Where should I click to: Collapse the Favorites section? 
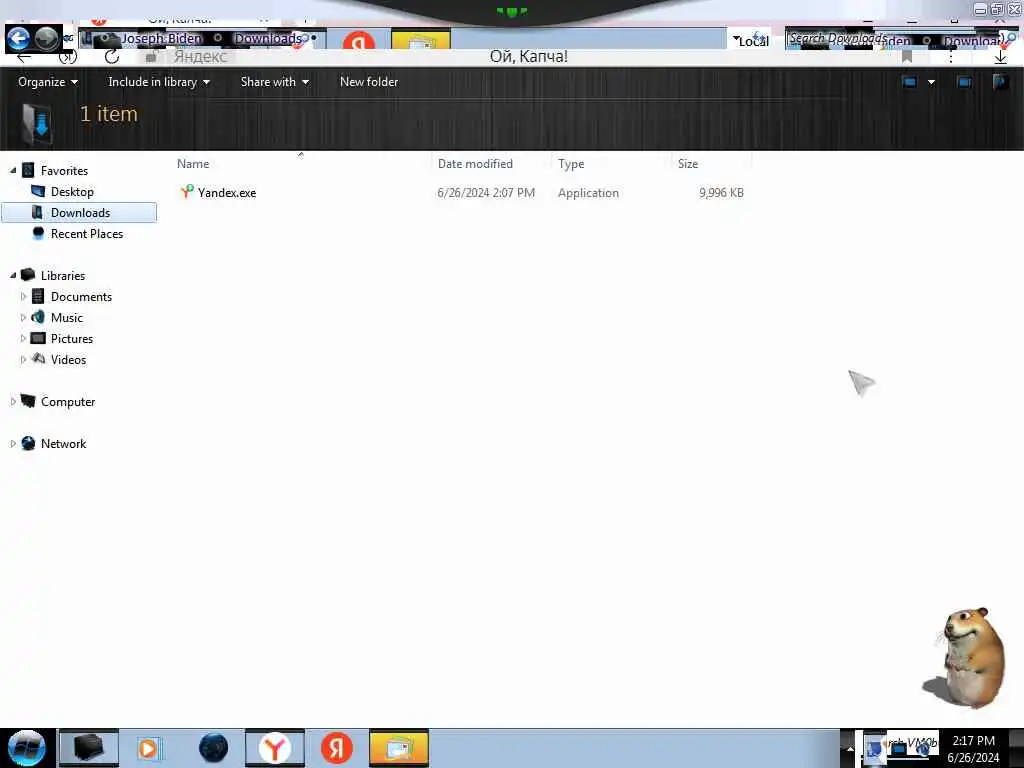tap(13, 170)
